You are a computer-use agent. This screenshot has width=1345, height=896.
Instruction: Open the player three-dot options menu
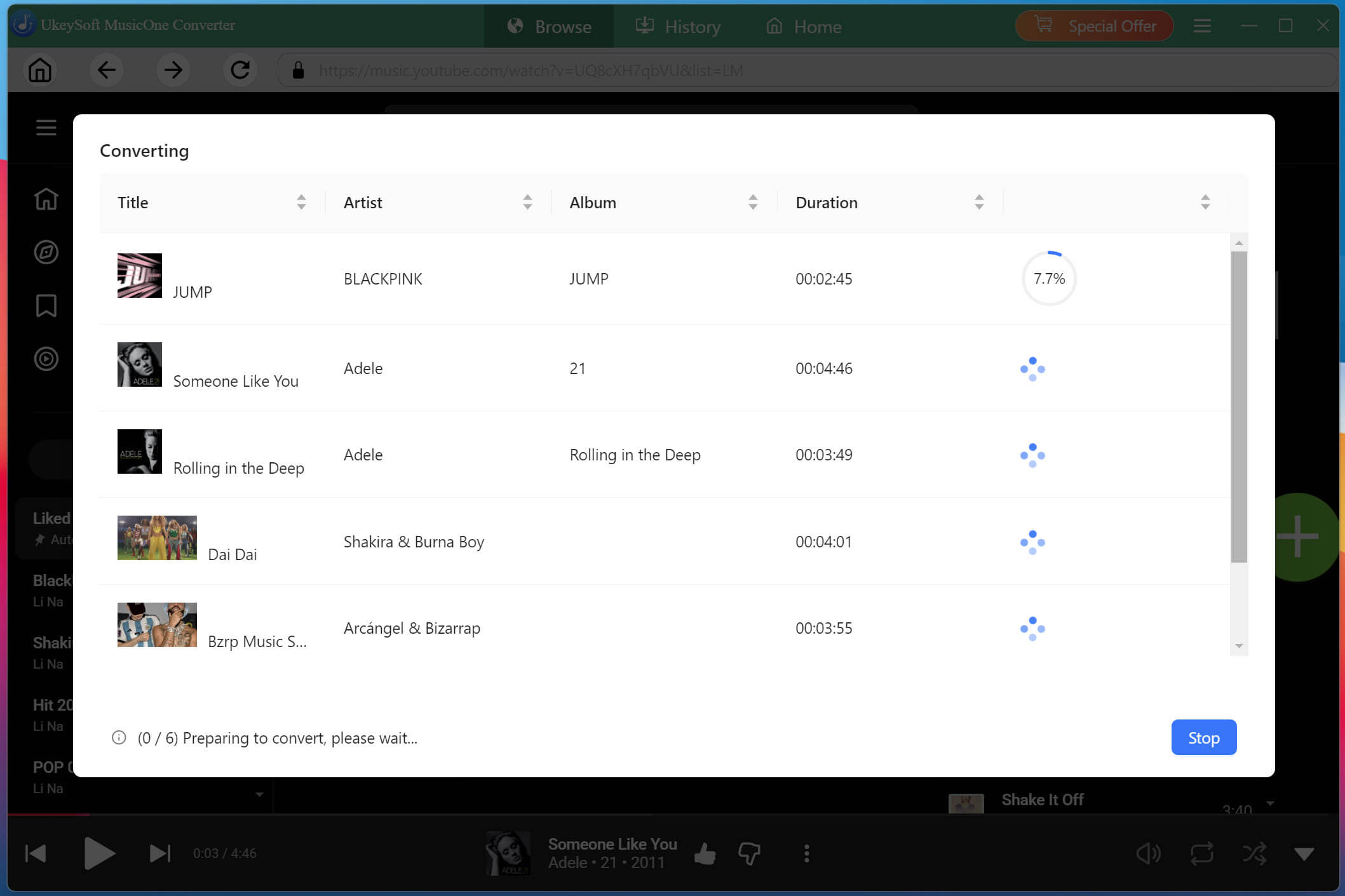pos(806,853)
